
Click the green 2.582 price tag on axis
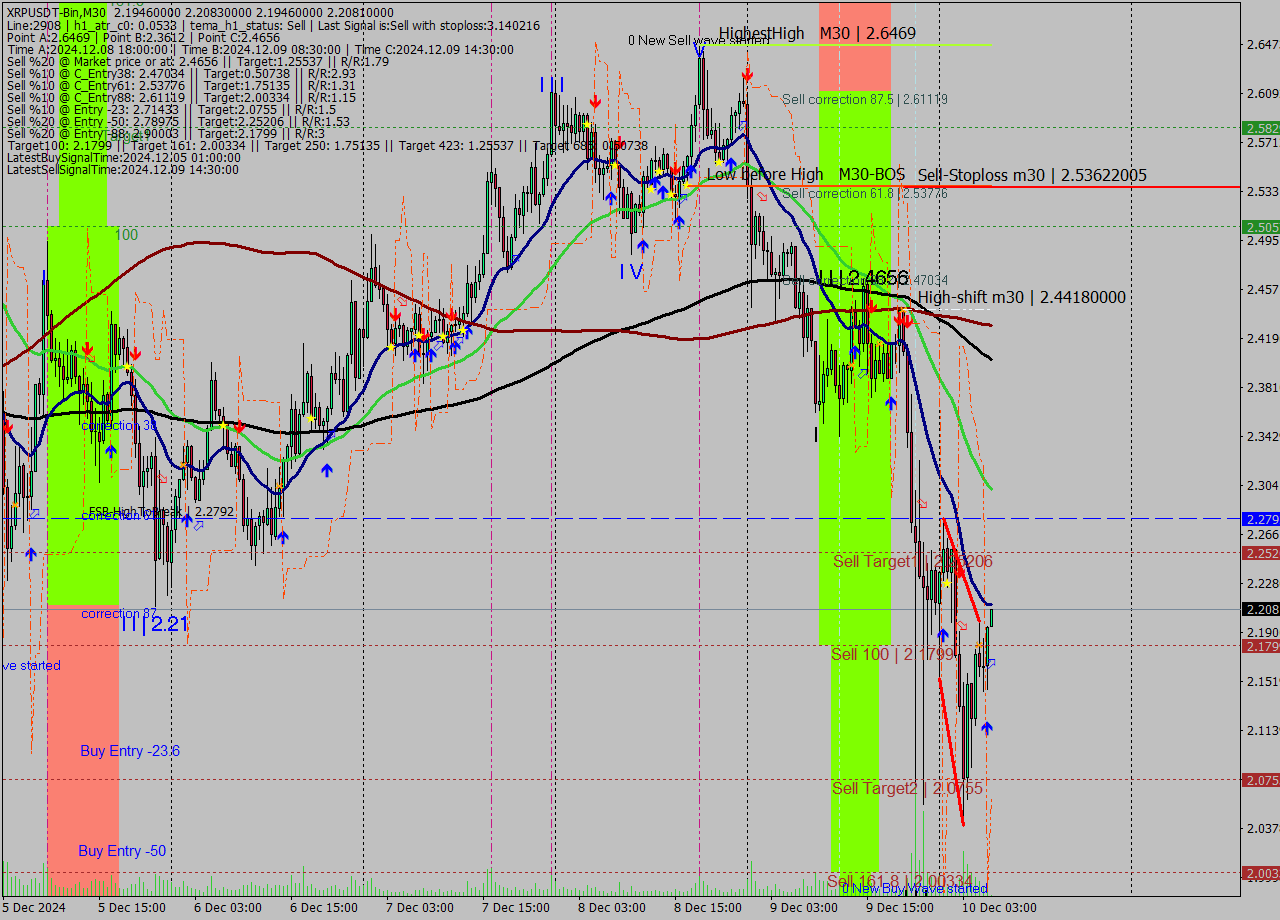click(x=1261, y=128)
